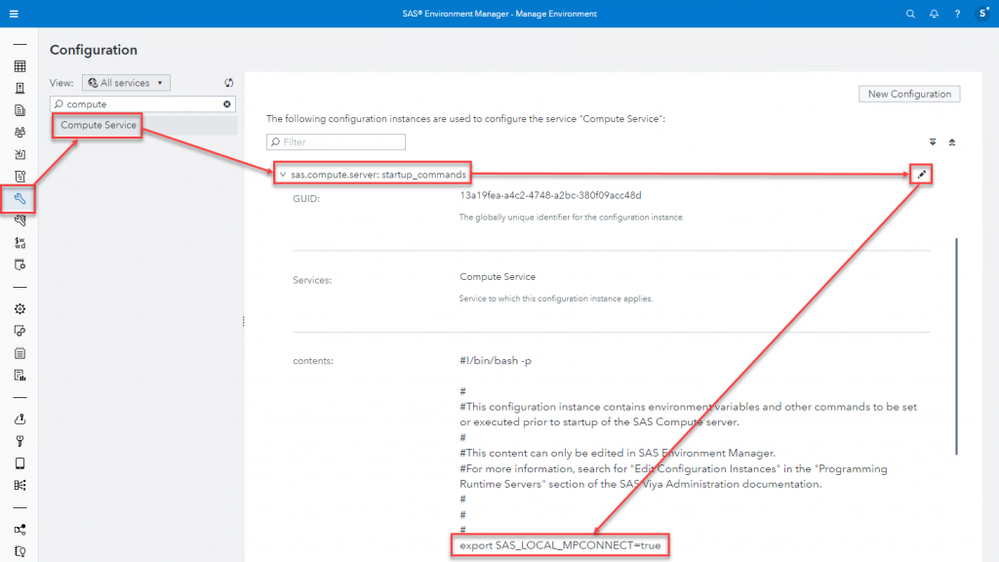This screenshot has height=562, width=999.
Task: Click the compute search field
Action: pyautogui.click(x=143, y=104)
